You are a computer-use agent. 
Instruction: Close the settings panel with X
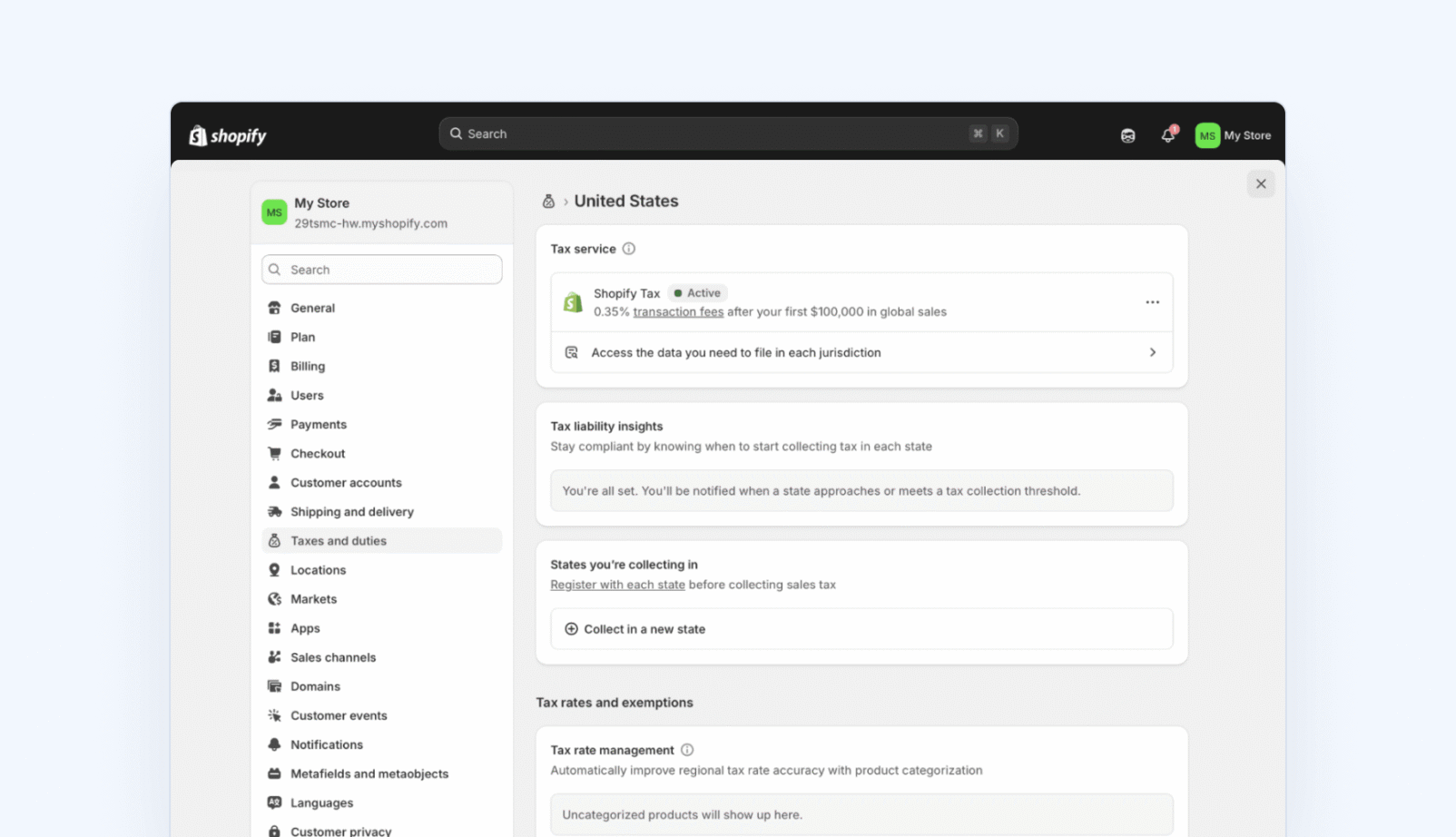[1261, 183]
